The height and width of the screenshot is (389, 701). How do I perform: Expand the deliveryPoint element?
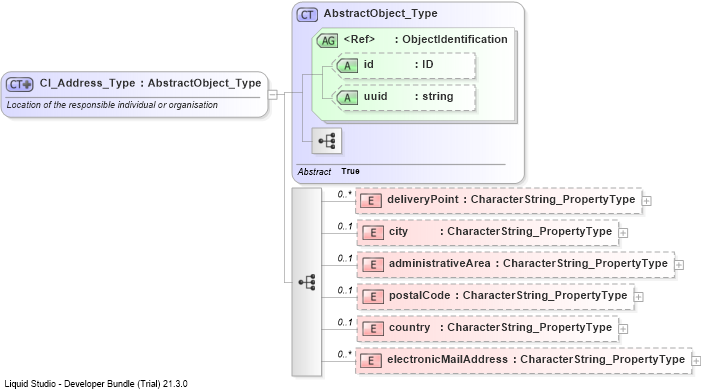646,201
